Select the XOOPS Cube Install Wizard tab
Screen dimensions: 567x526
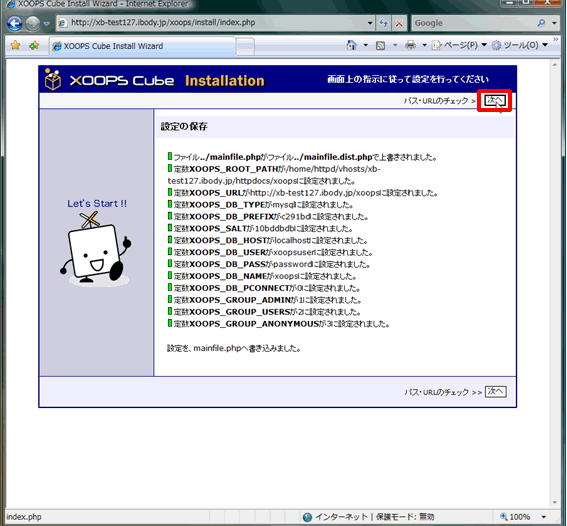142,46
